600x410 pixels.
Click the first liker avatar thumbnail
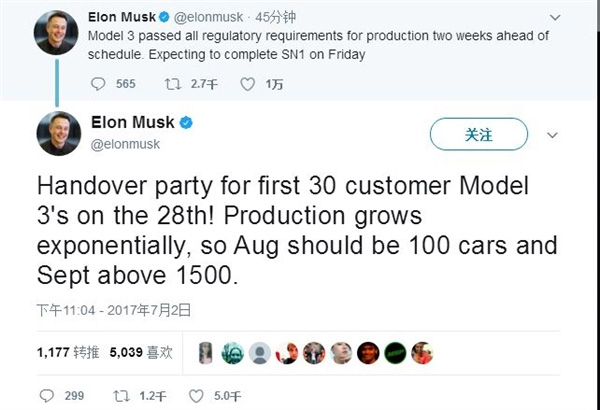coord(205,352)
